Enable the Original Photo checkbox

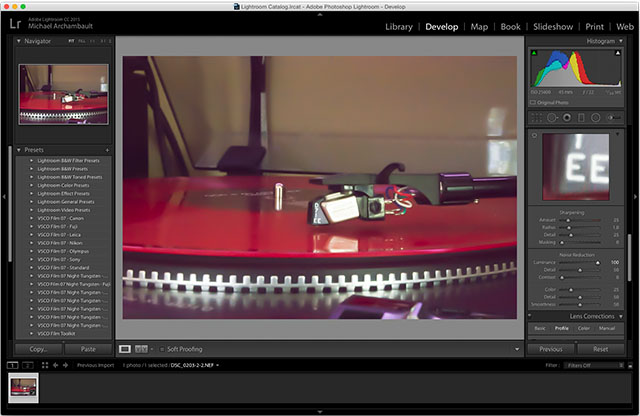534,102
